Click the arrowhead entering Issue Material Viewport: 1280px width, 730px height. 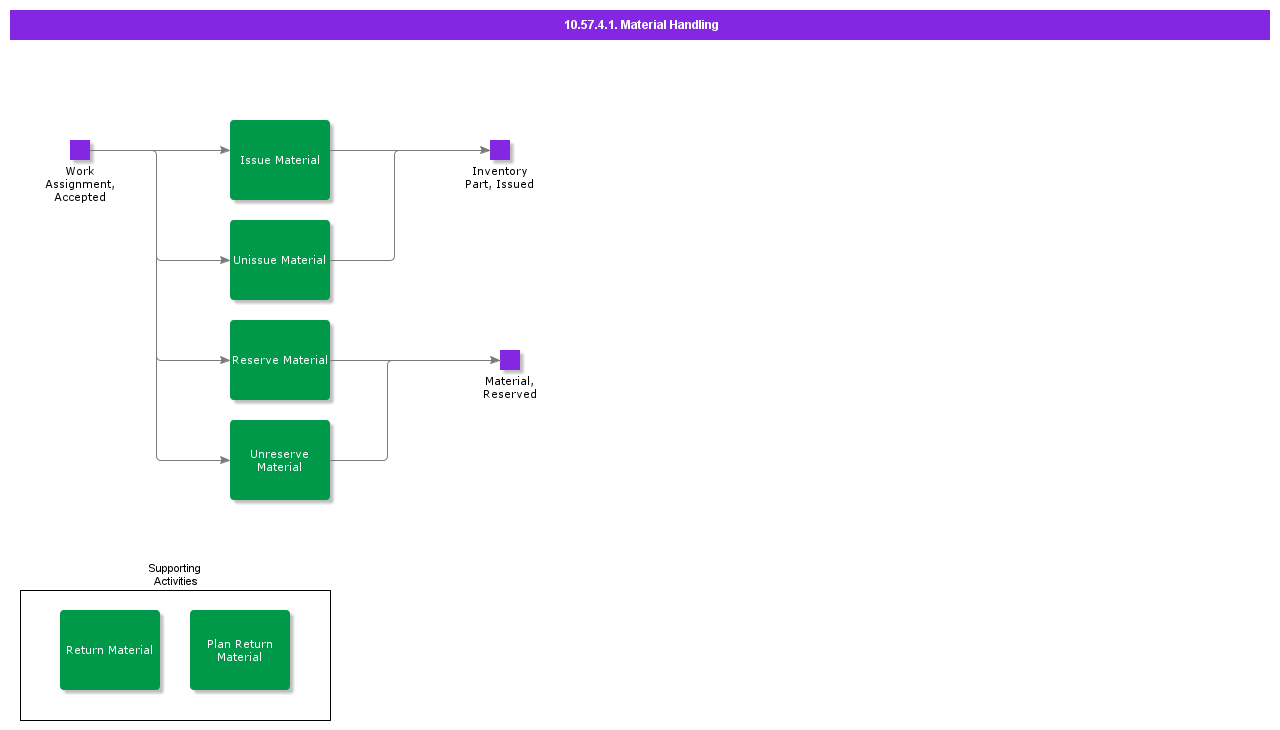point(225,151)
